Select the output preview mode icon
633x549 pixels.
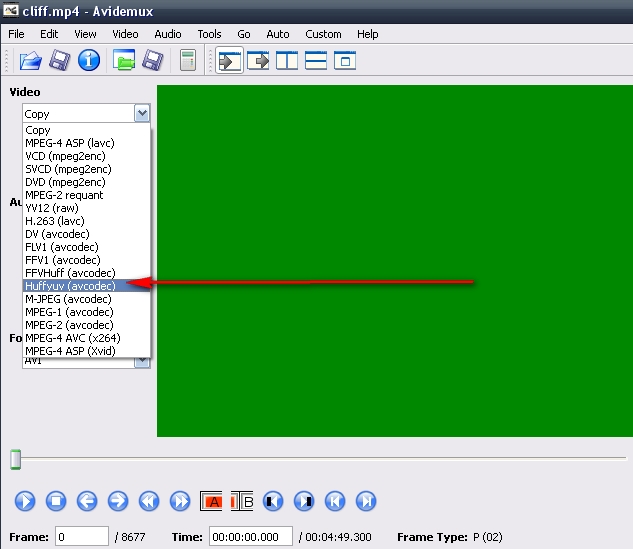pos(258,61)
